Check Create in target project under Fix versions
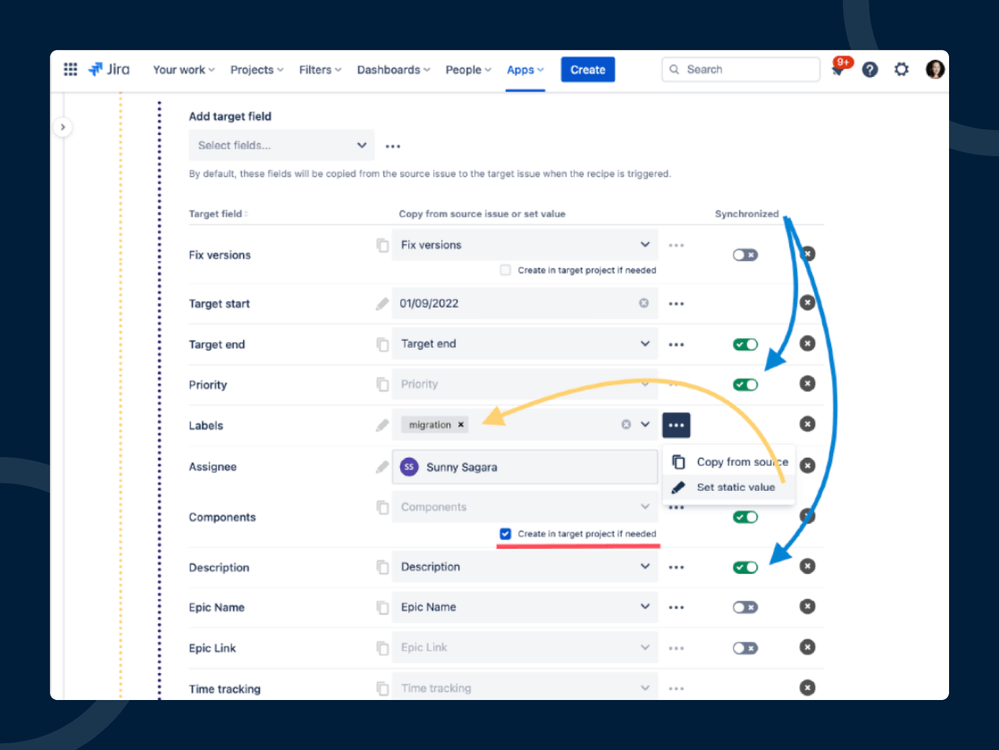This screenshot has width=999, height=750. (x=505, y=270)
